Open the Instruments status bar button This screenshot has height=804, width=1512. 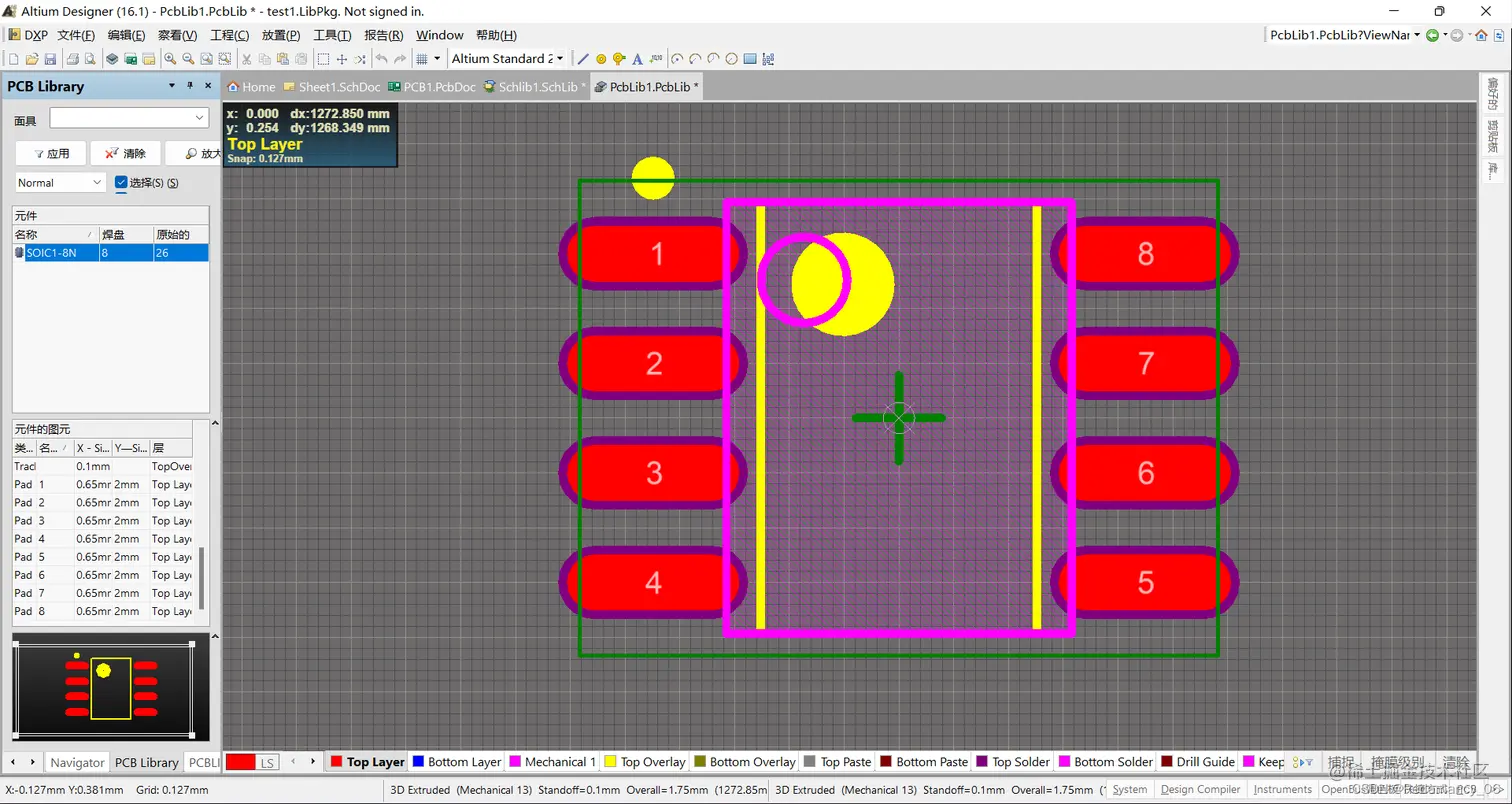(x=1282, y=789)
